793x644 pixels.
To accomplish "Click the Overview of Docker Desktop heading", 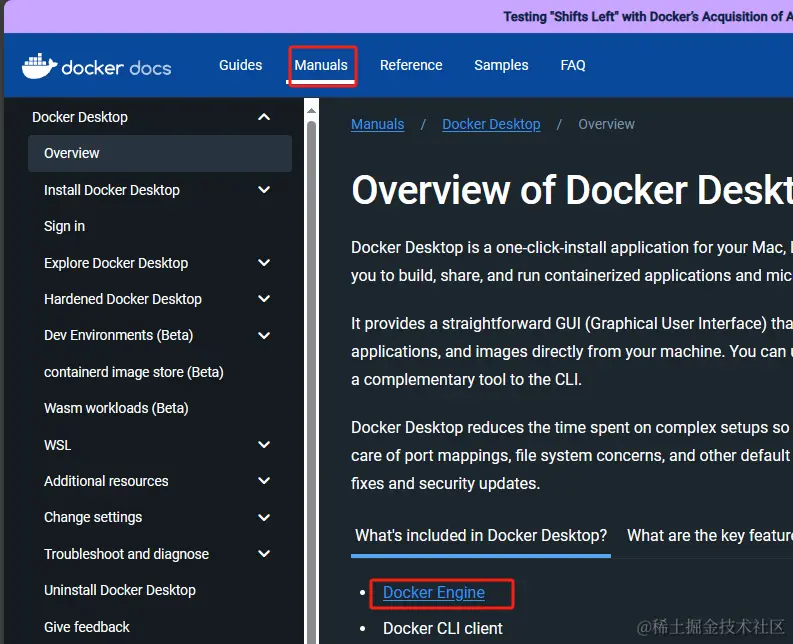I will click(x=572, y=190).
